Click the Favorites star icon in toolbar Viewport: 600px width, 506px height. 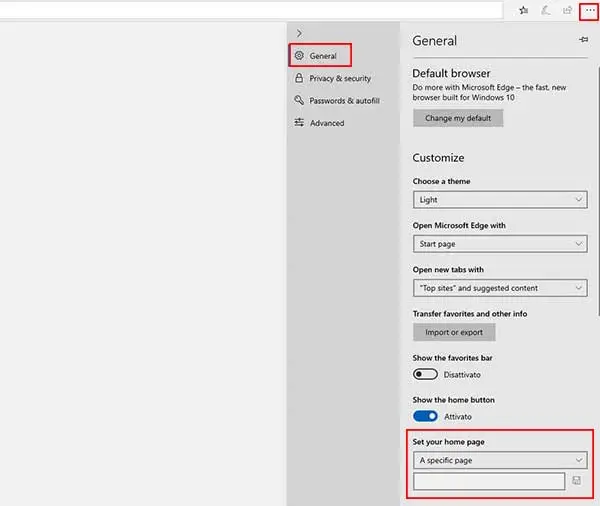[x=523, y=11]
